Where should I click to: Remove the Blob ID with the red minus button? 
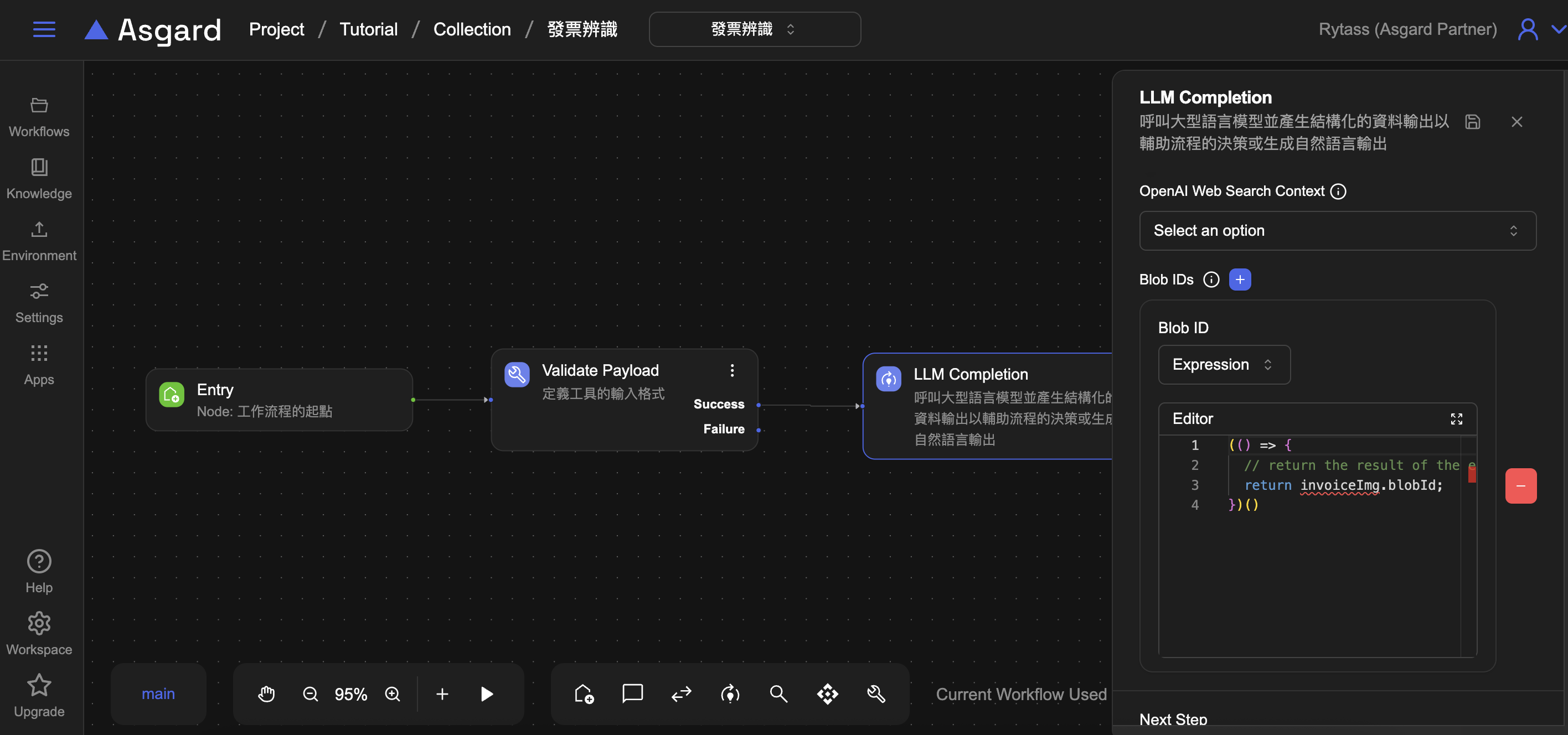point(1520,485)
